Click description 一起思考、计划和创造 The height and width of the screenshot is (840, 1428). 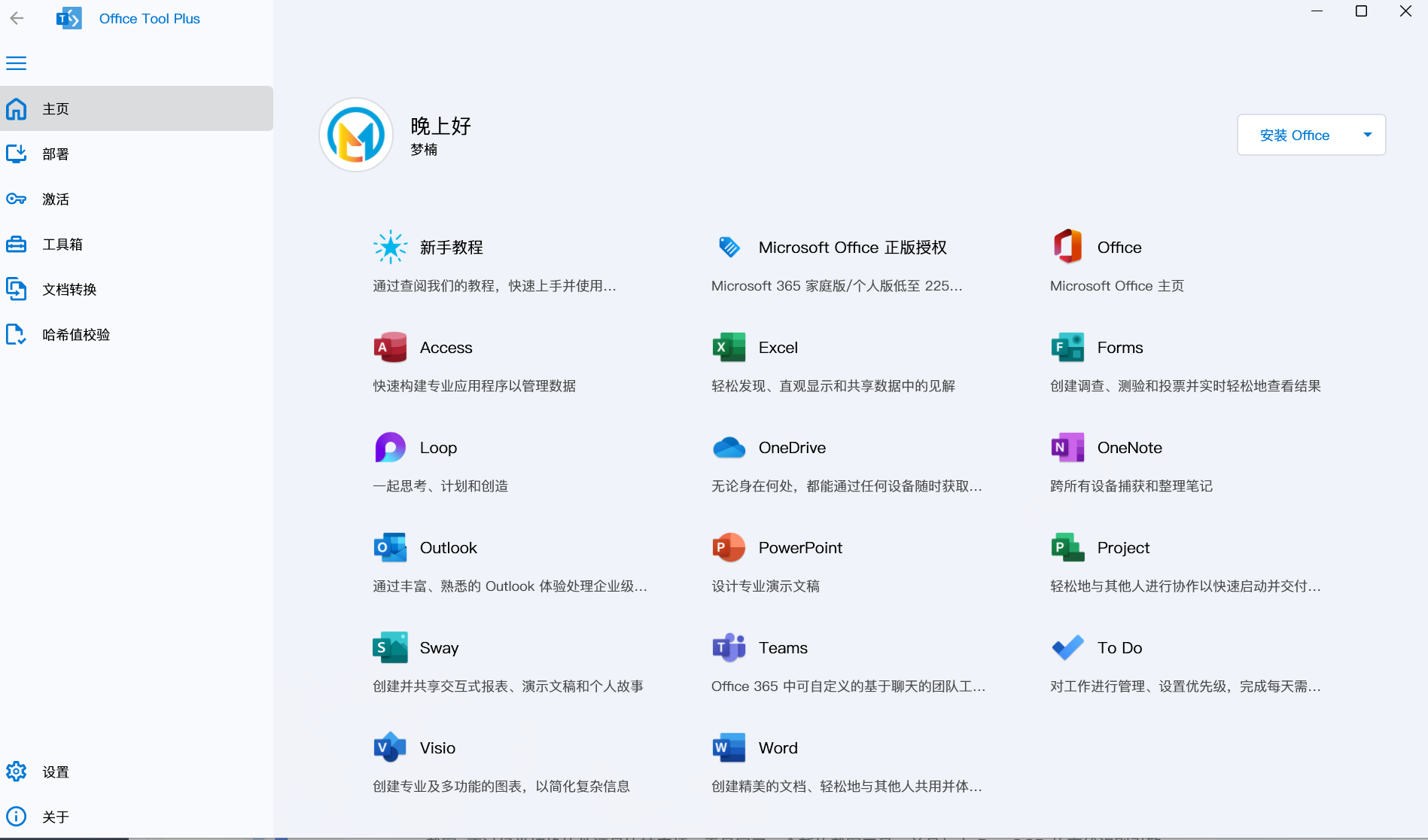point(440,485)
